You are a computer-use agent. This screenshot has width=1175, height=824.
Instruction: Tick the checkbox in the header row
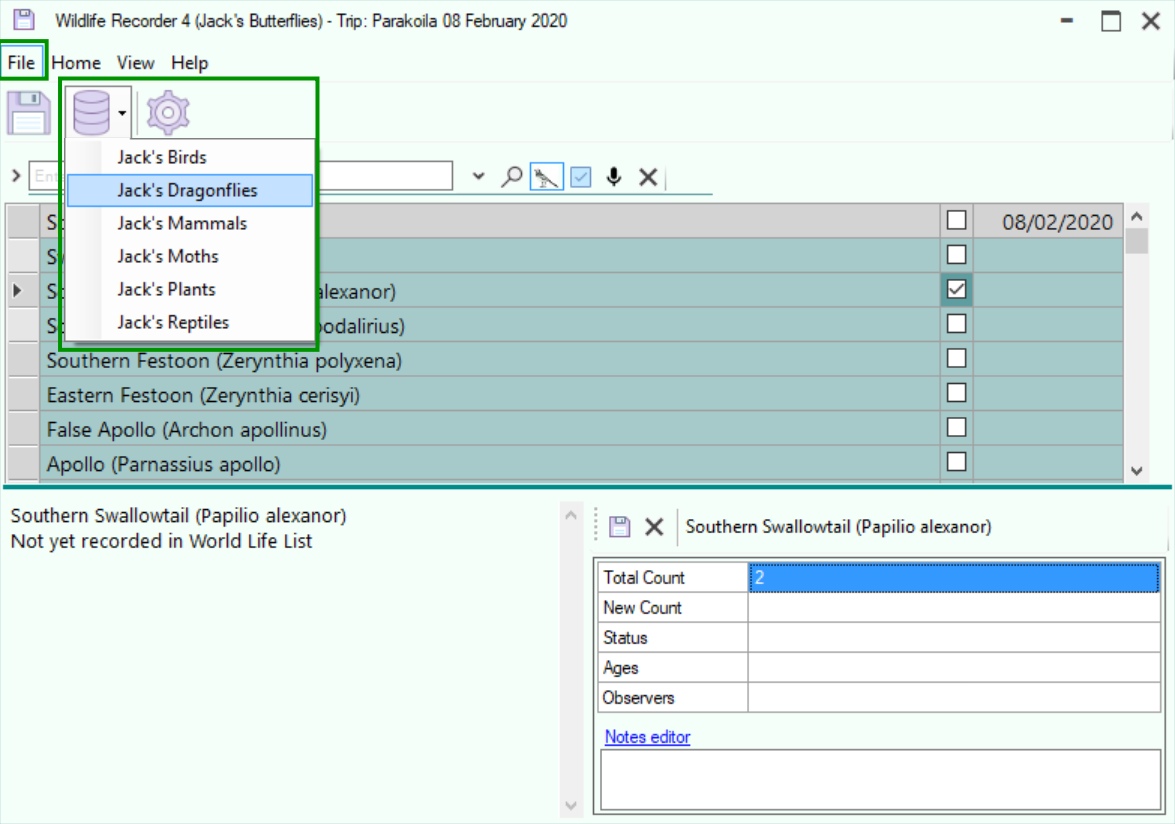pos(956,220)
